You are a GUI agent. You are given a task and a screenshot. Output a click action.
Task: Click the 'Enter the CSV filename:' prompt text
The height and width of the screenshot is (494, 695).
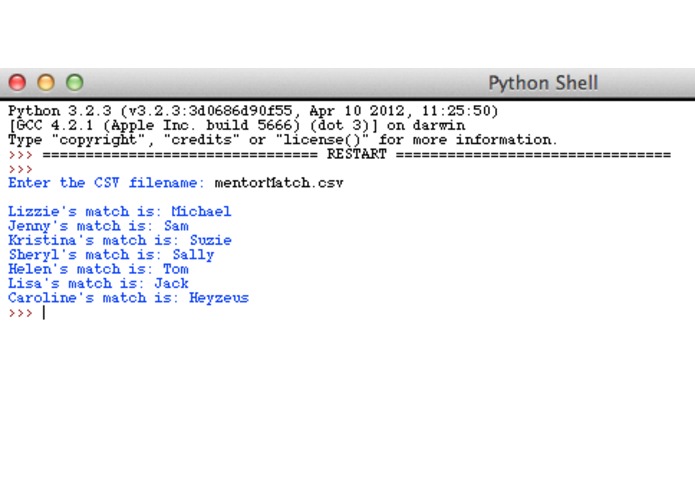point(106,183)
